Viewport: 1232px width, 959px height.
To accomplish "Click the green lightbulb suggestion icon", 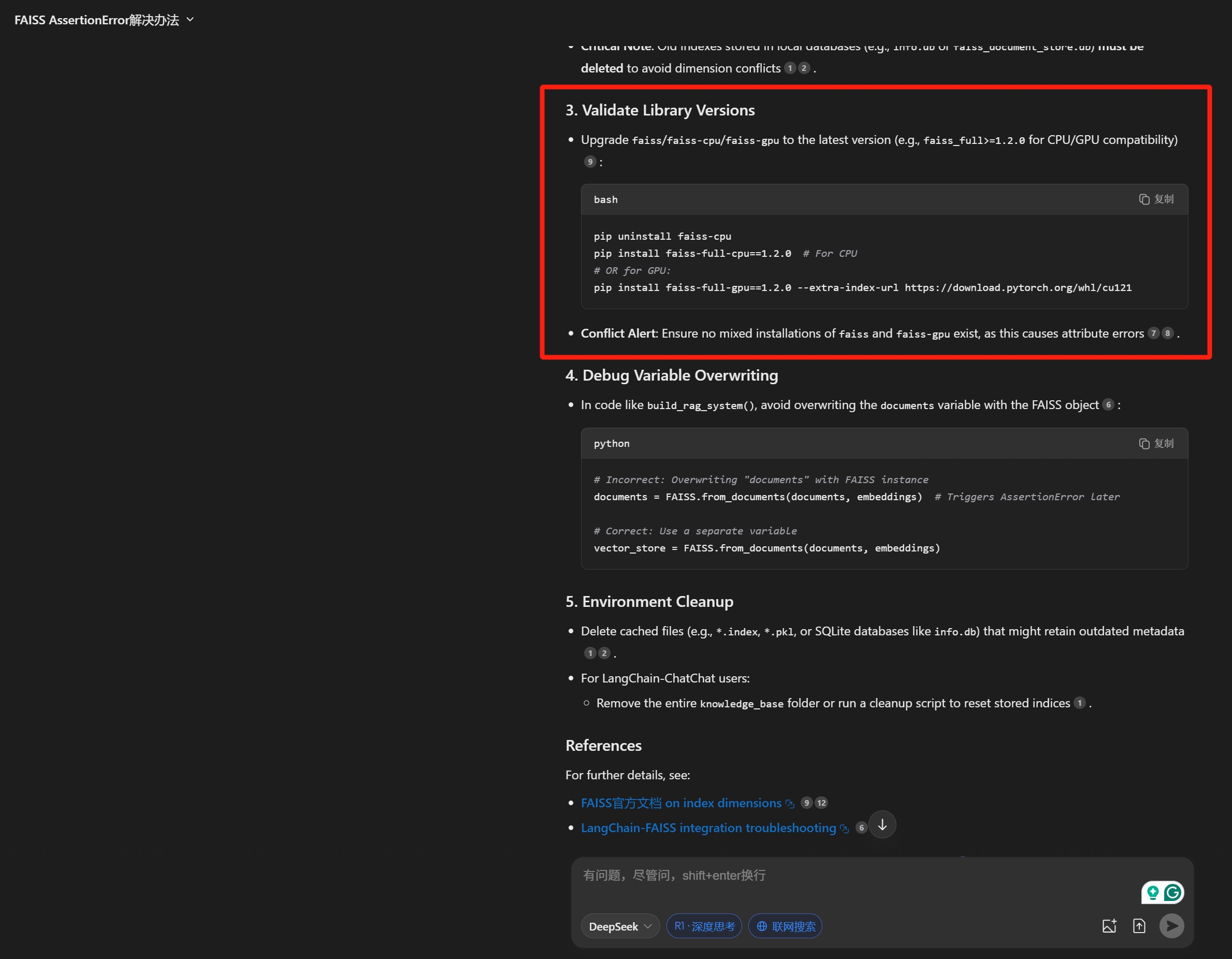I will 1153,892.
